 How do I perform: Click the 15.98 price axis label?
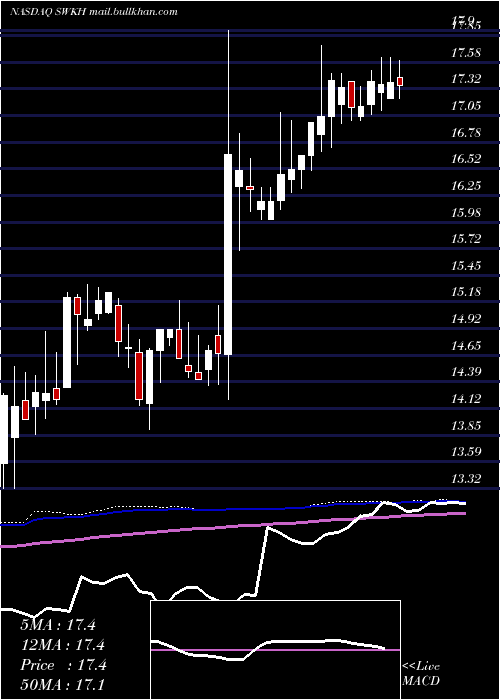(x=467, y=212)
